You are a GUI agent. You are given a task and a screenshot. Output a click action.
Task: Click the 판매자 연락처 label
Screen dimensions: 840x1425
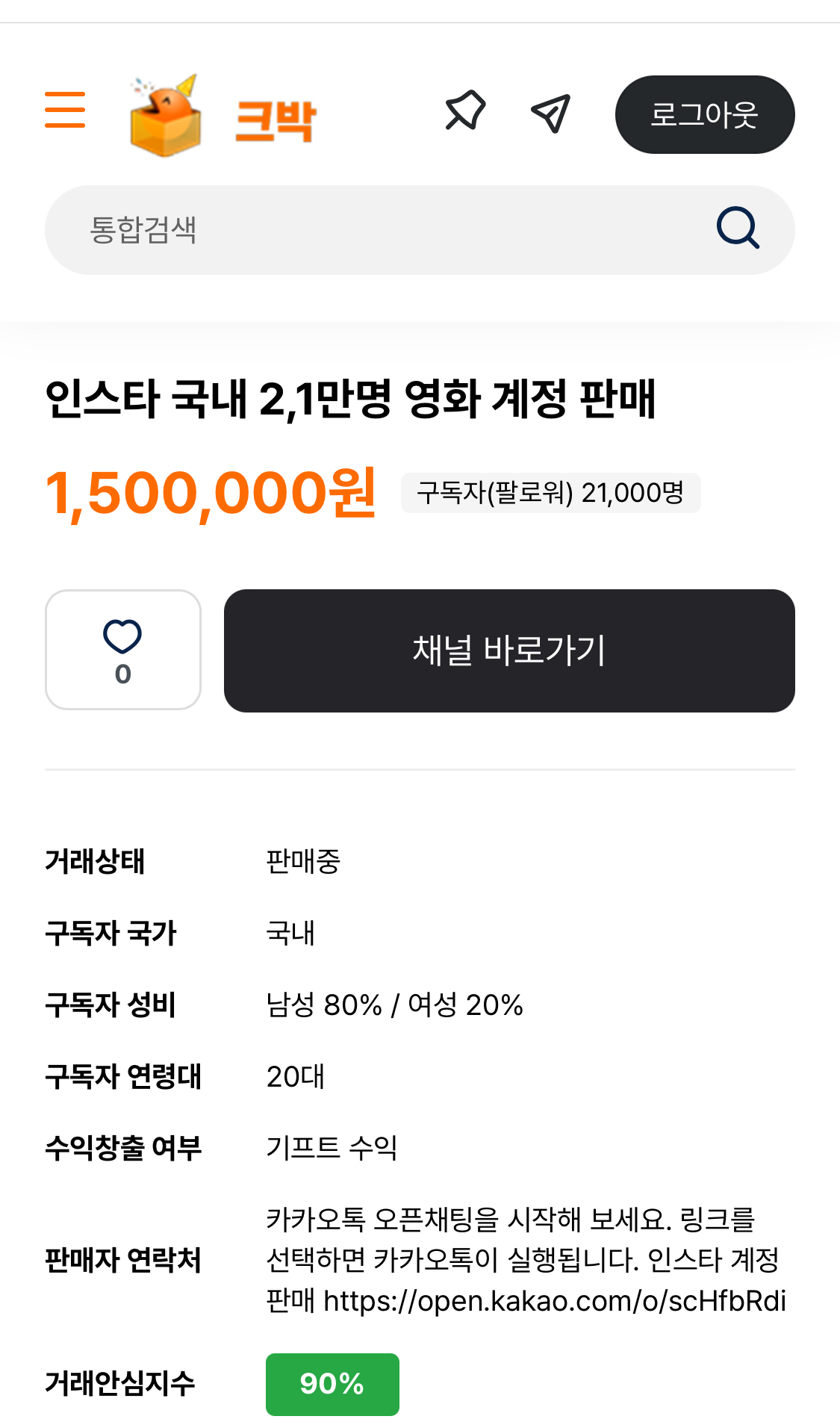point(123,1260)
